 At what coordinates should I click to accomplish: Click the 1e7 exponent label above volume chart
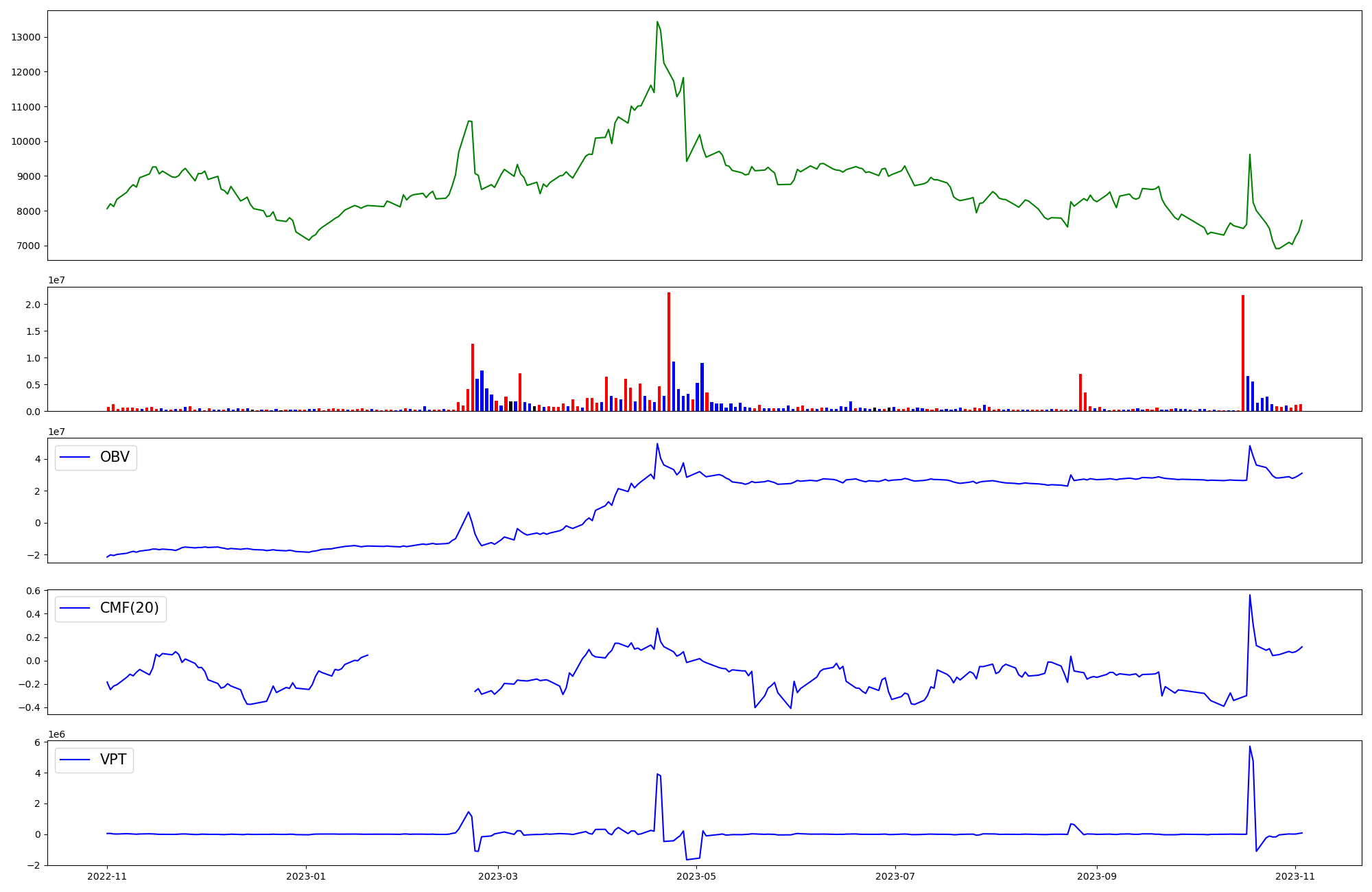pyautogui.click(x=56, y=280)
